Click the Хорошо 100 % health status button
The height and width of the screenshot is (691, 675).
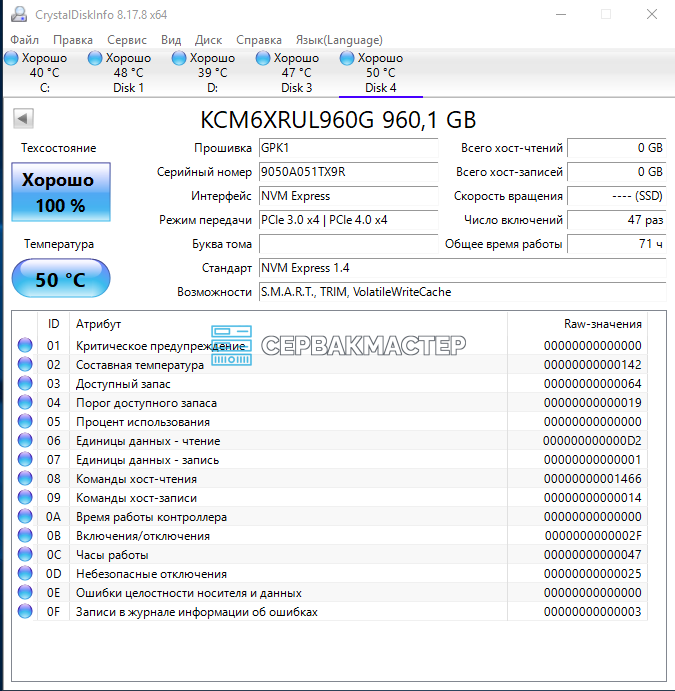click(x=61, y=192)
